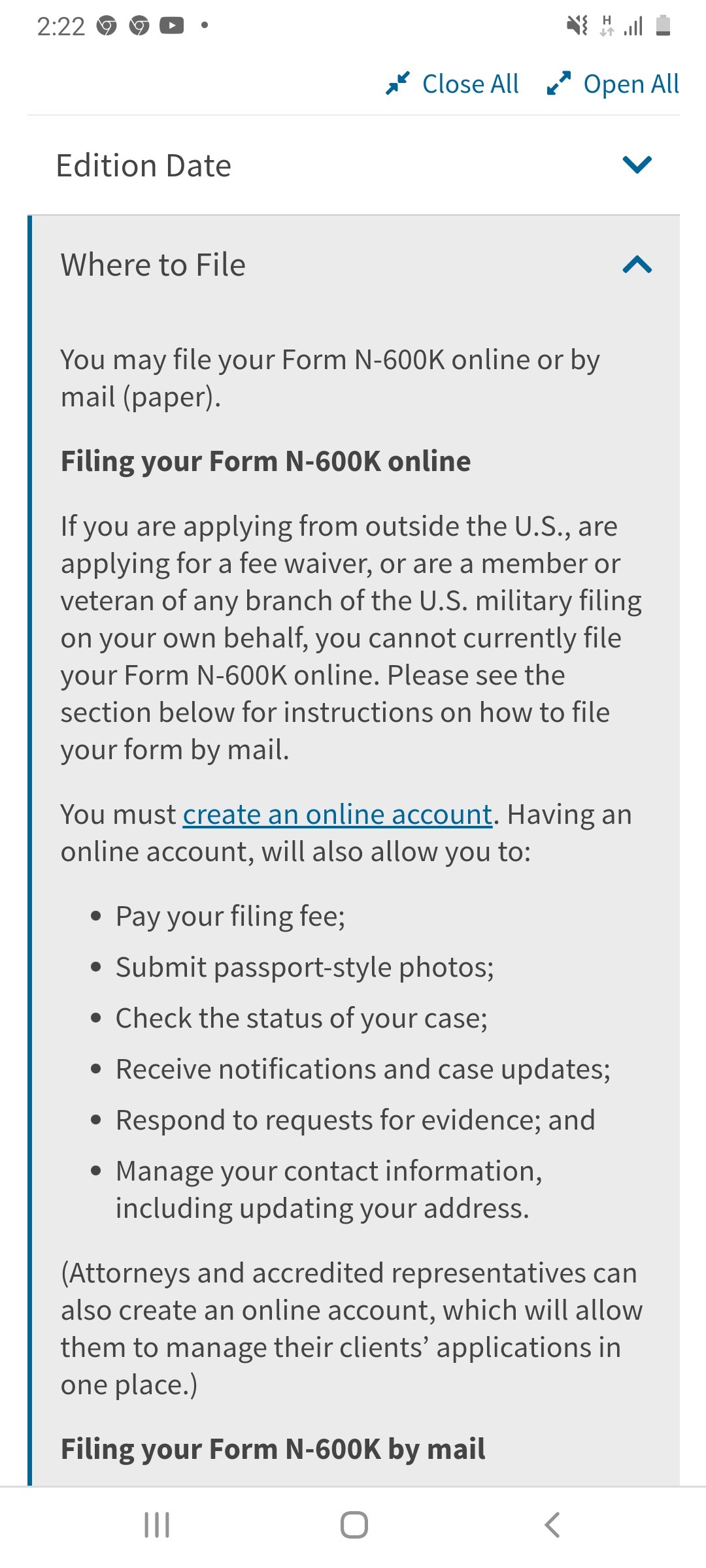Tap the clock time in status bar
The height and width of the screenshot is (1568, 706).
[61, 26]
